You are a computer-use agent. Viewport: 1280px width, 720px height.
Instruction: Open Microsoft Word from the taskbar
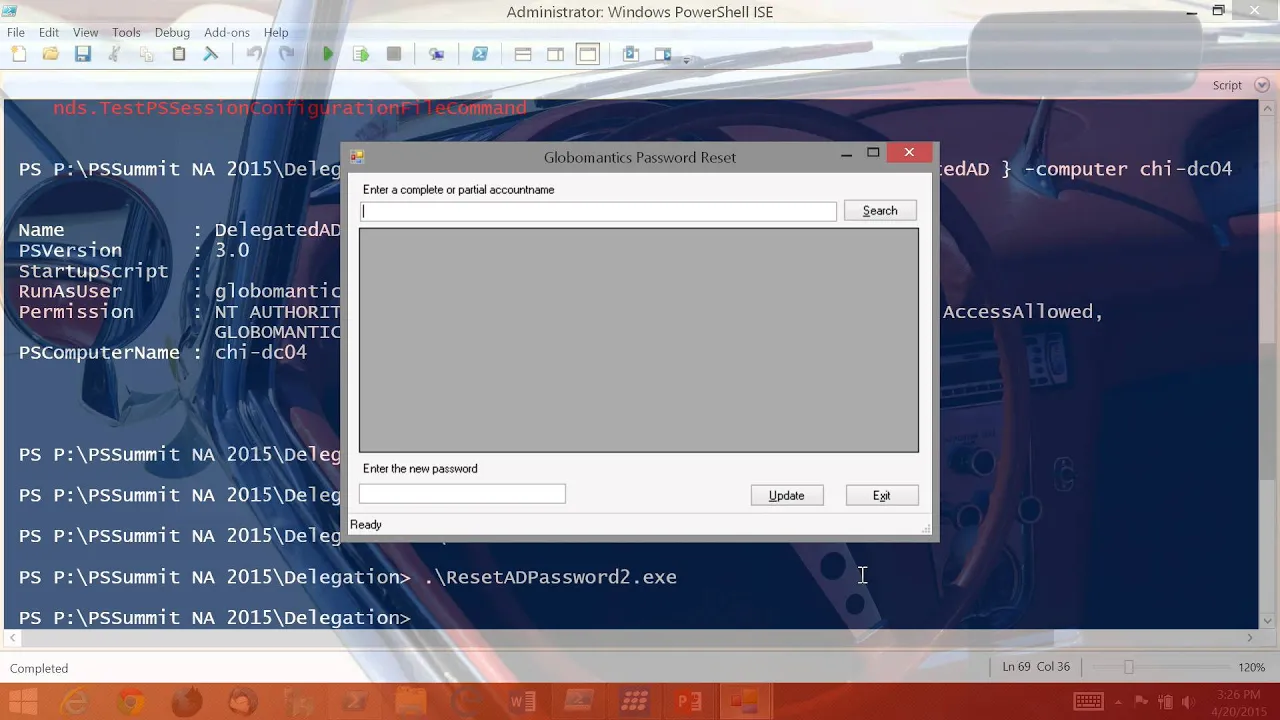click(523, 701)
